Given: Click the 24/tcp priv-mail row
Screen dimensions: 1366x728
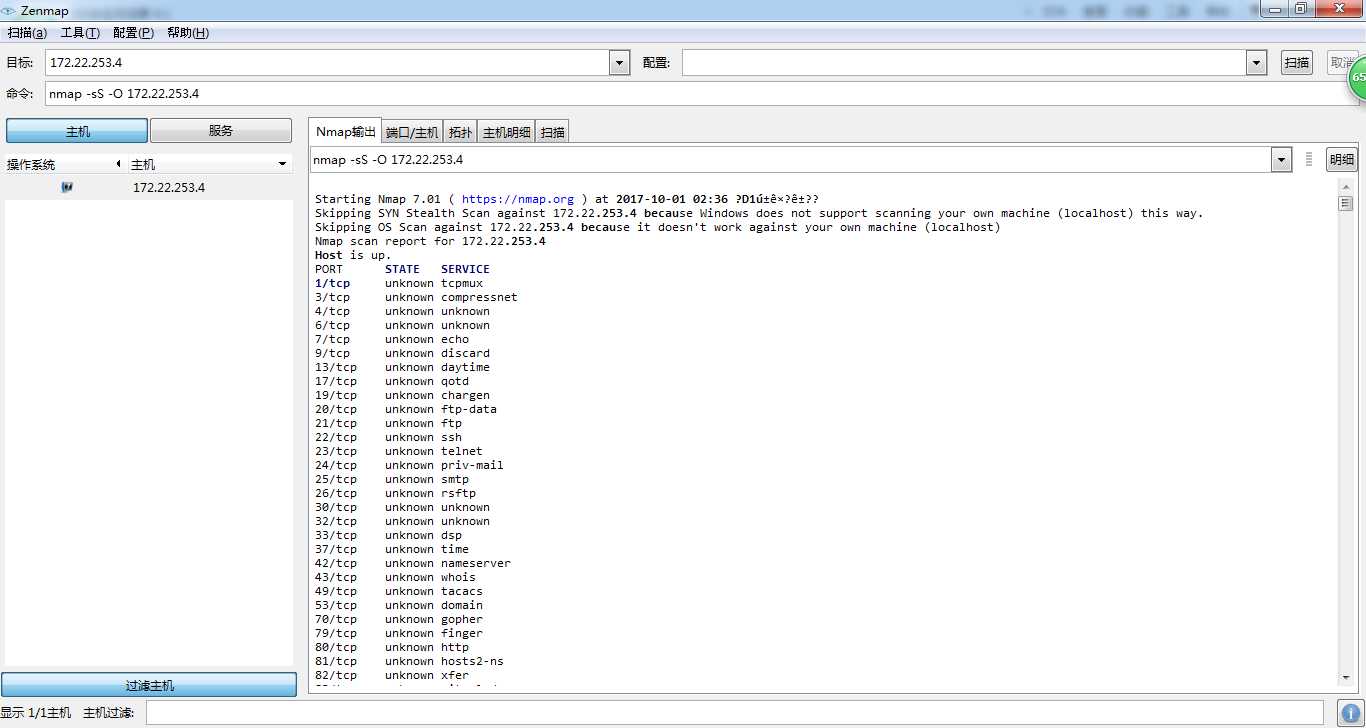Looking at the screenshot, I should (x=409, y=465).
